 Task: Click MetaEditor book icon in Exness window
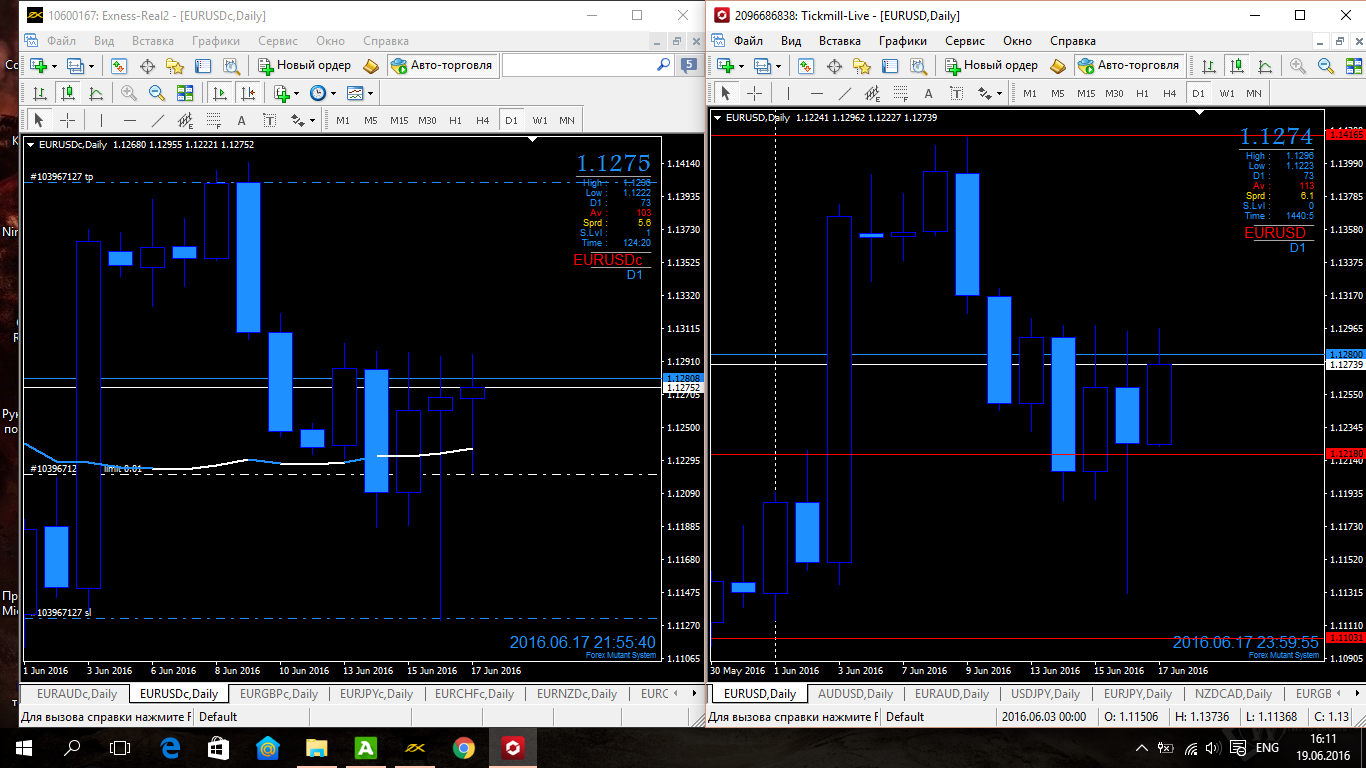click(x=371, y=66)
